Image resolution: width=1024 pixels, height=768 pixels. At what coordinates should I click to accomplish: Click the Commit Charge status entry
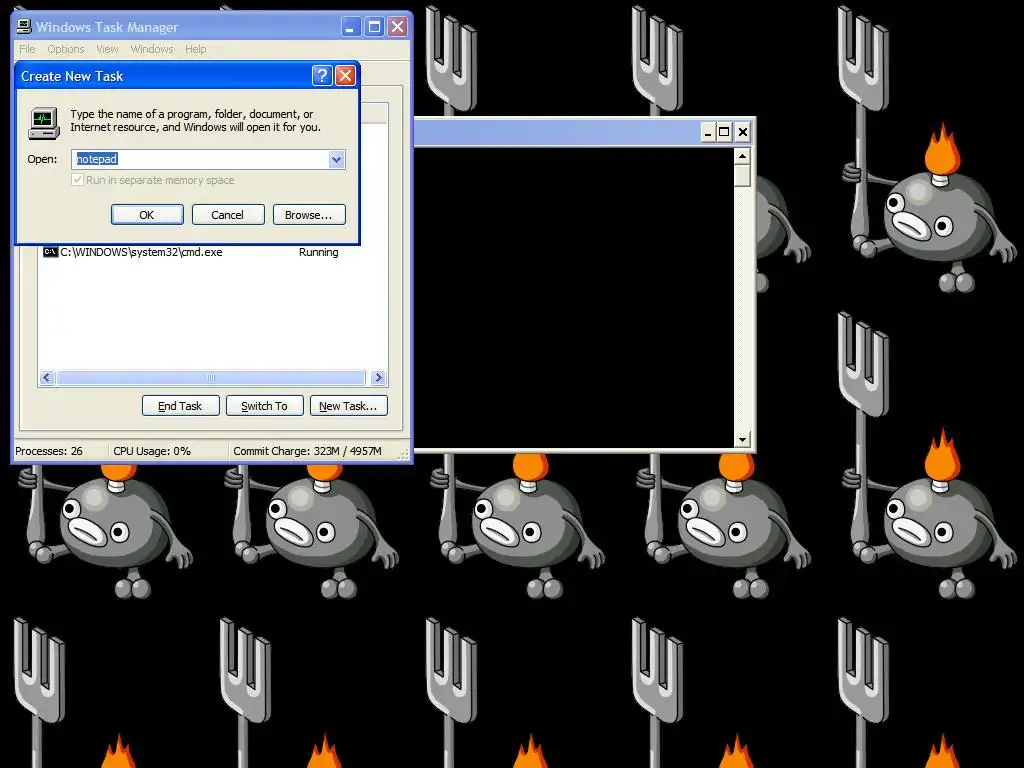[308, 451]
